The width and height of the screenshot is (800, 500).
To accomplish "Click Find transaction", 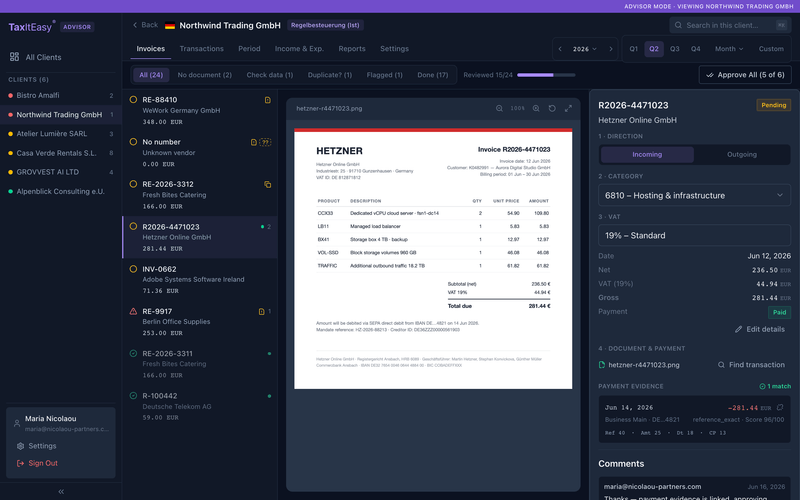I will 751,365.
